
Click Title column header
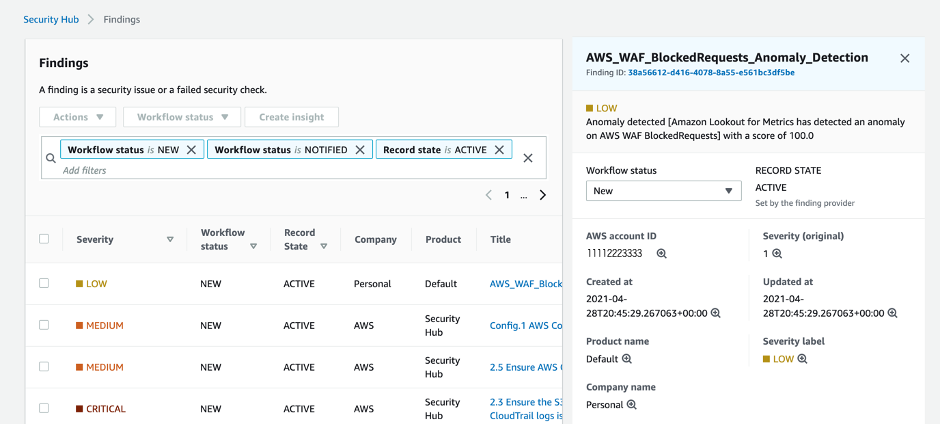tap(501, 239)
